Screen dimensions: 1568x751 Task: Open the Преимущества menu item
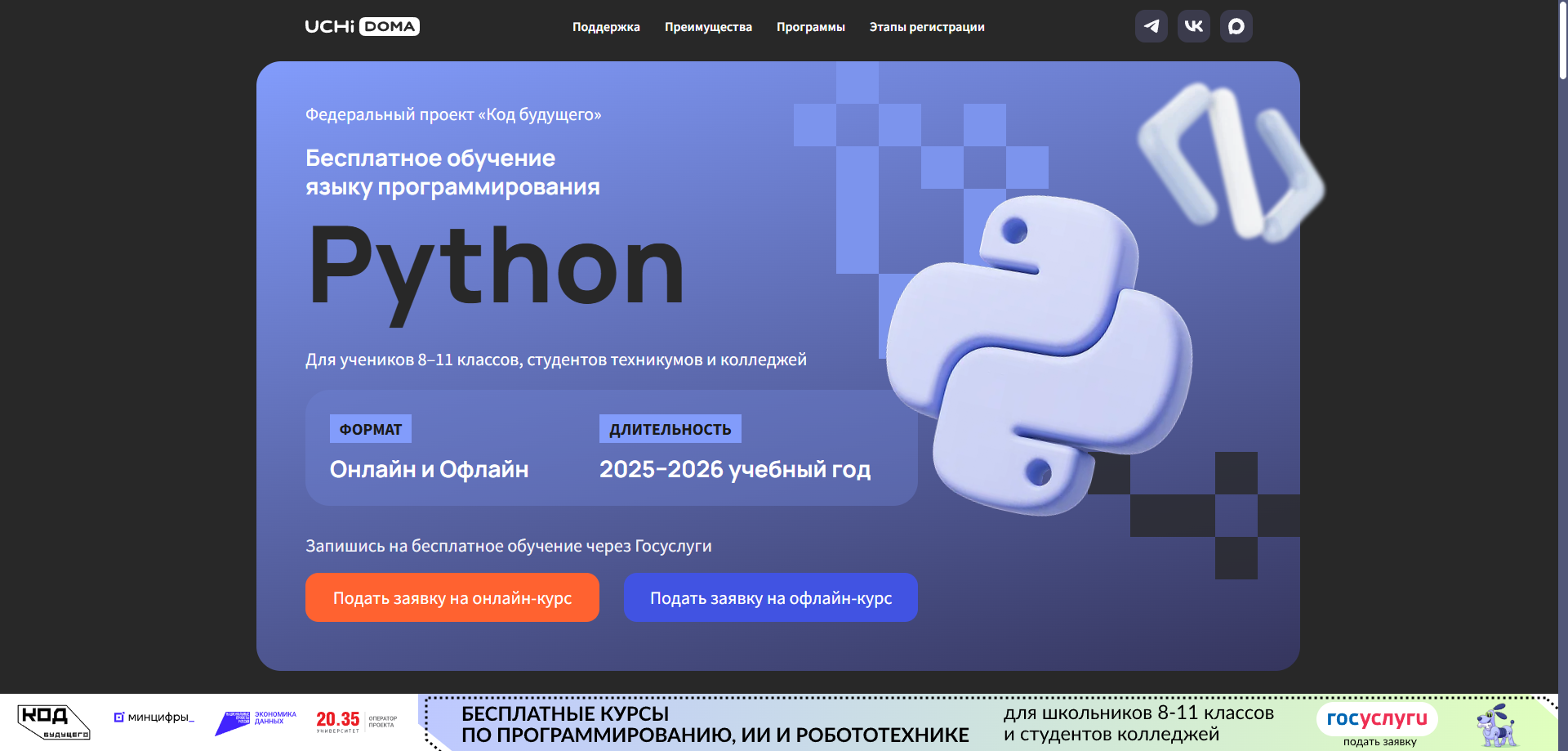708,27
